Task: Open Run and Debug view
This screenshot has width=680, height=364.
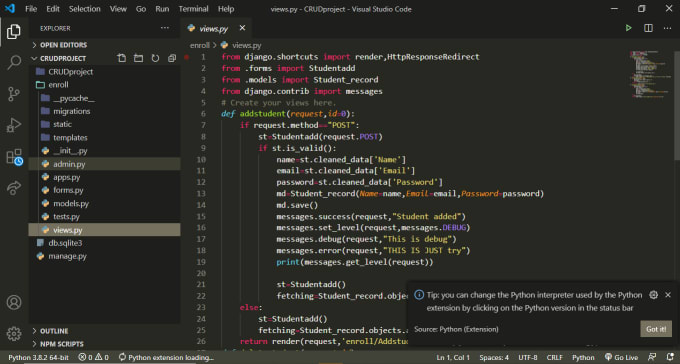Action: click(x=14, y=125)
